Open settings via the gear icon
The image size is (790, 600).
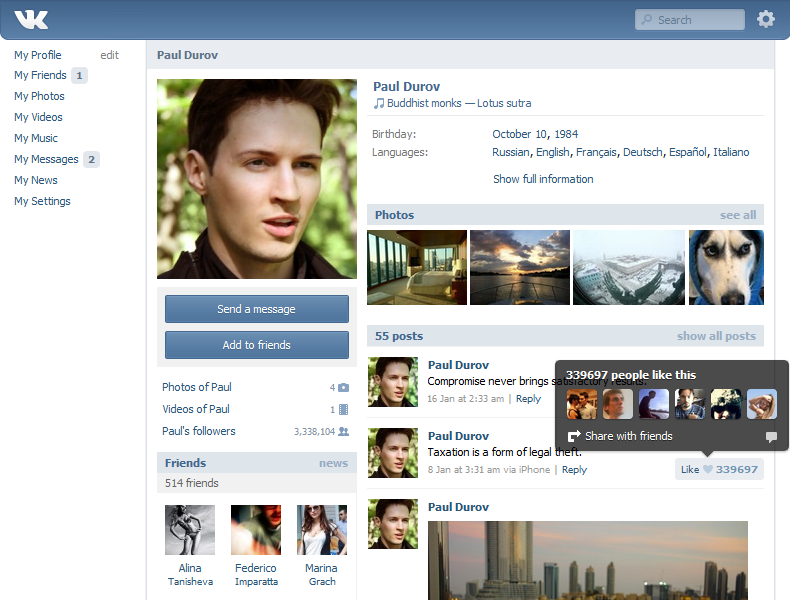(765, 19)
